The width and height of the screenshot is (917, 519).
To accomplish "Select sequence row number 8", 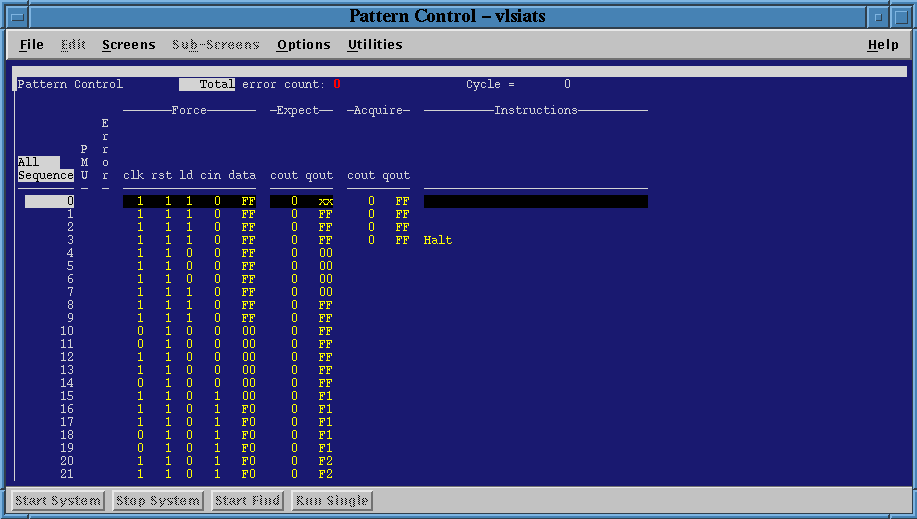I will point(70,305).
